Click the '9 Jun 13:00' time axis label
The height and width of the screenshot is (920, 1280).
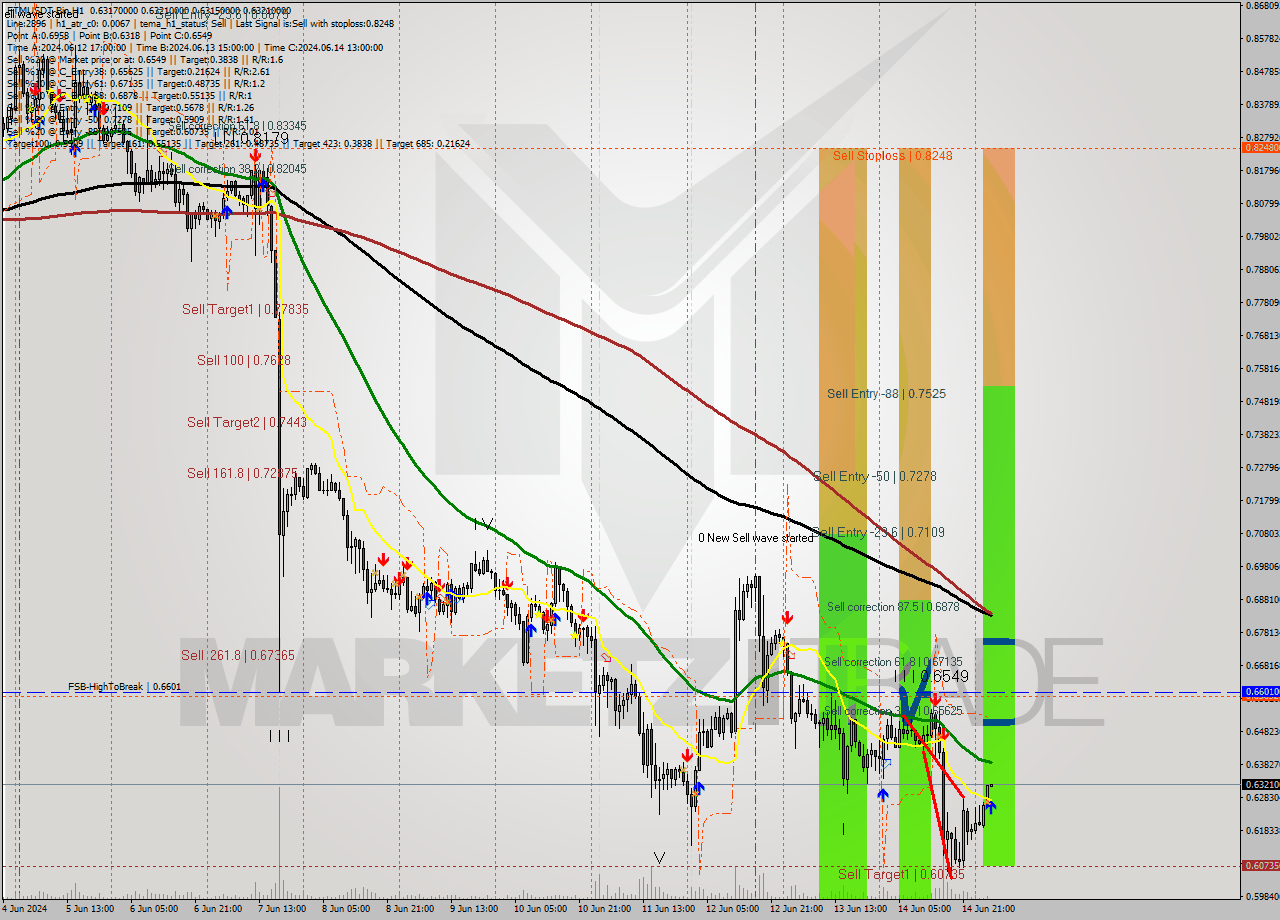point(472,909)
